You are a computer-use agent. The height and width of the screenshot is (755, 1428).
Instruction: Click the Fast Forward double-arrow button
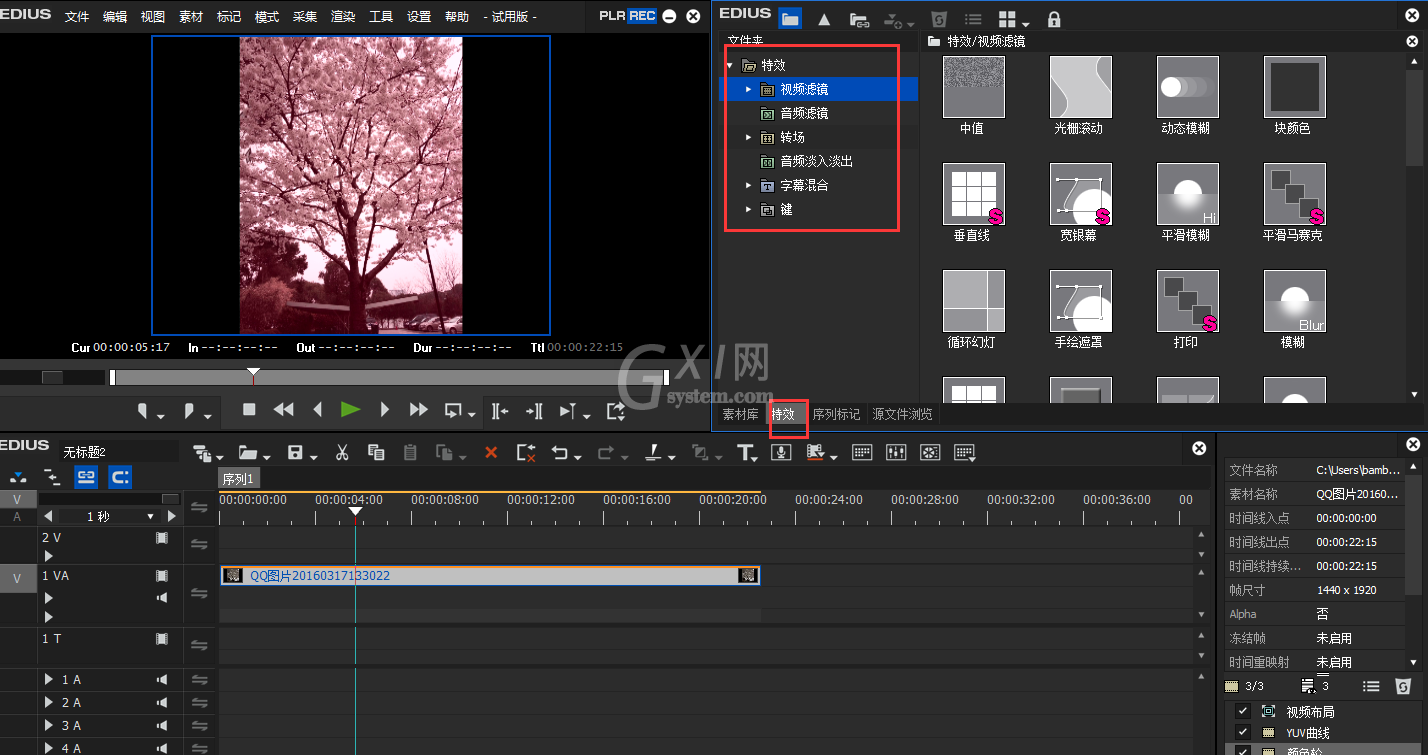point(418,409)
